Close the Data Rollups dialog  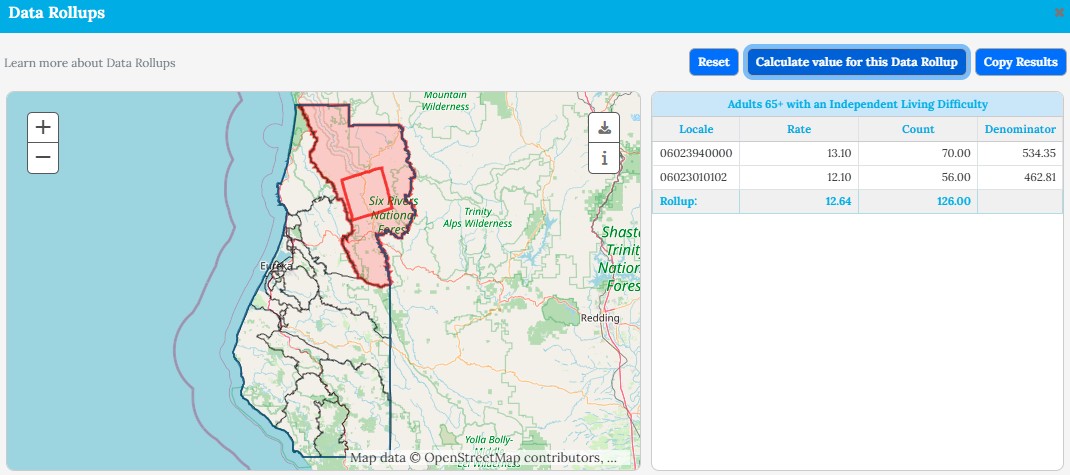(1060, 13)
